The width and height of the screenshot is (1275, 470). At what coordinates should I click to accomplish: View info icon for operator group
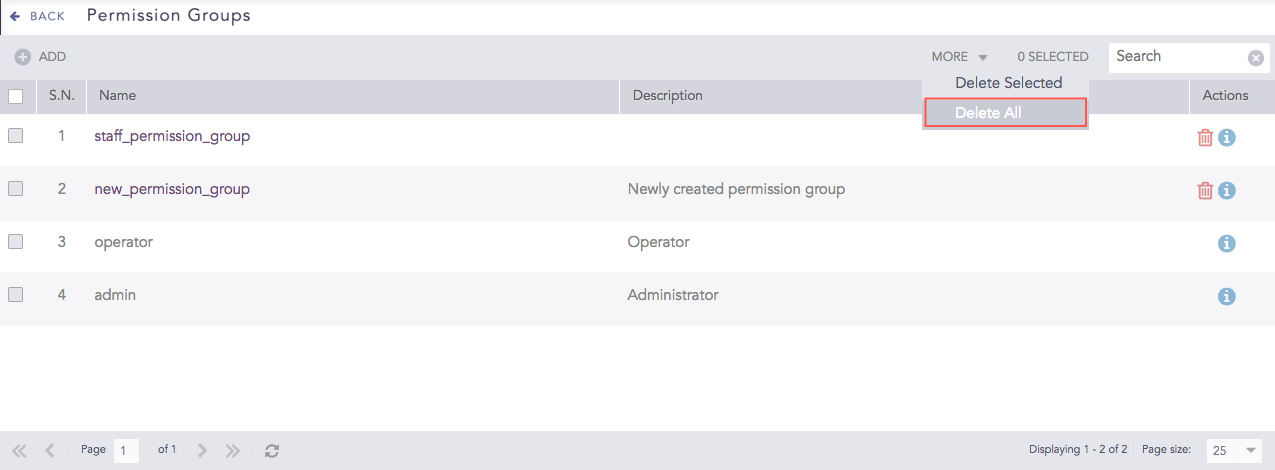pos(1227,243)
